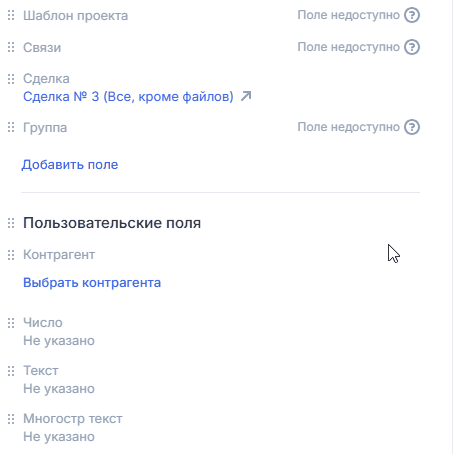
Task: Click Не указано value under Многостр текст
Action: pos(59,437)
